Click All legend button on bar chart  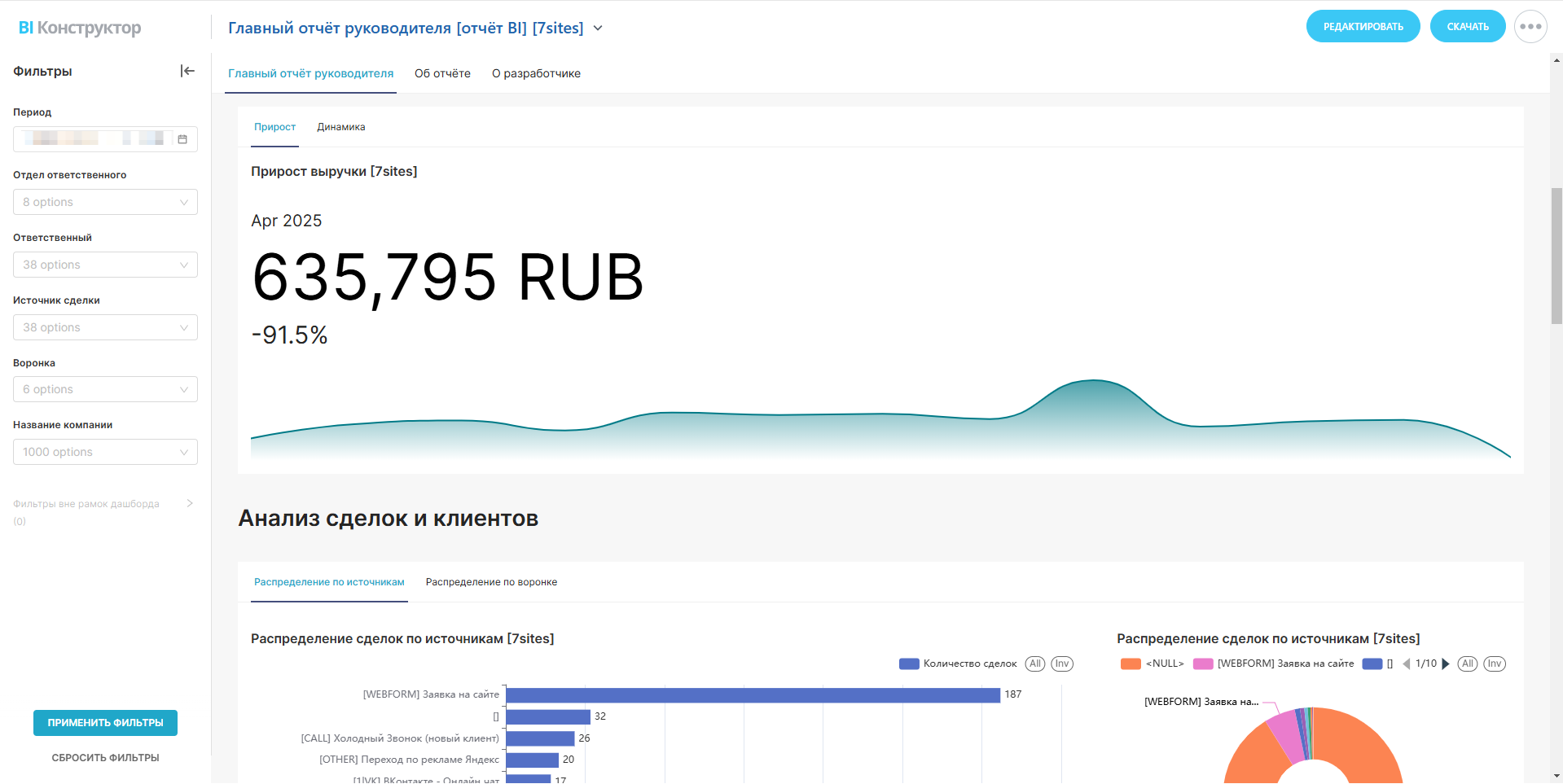click(x=1034, y=664)
